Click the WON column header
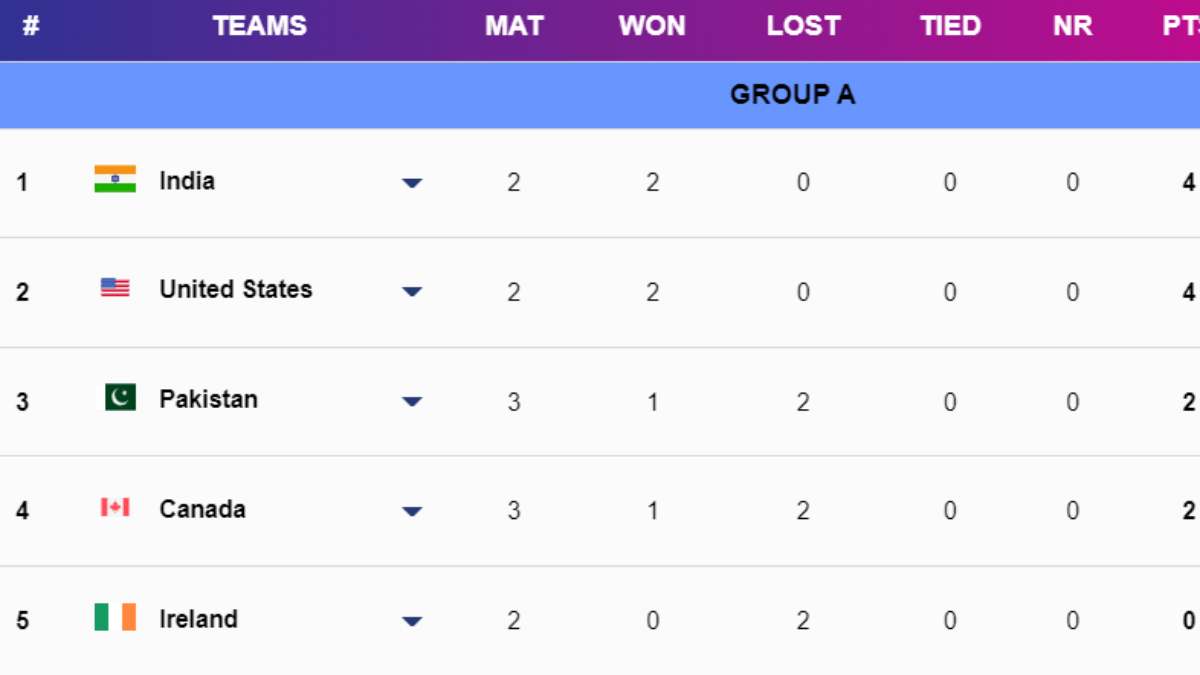This screenshot has height=675, width=1200. point(652,27)
